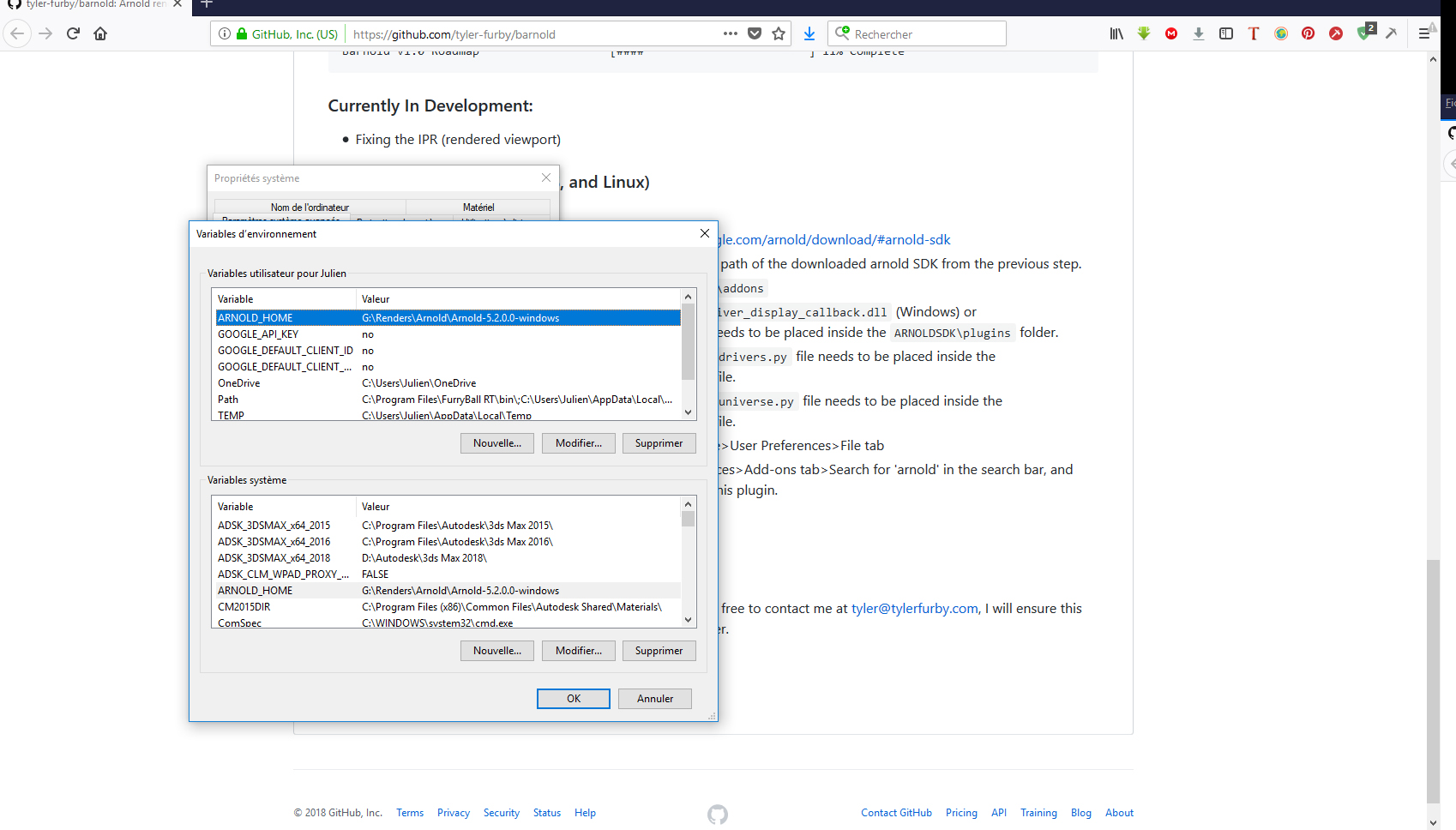Click the browser Forward arrow button
Screen dimensions: 1456x830
(x=45, y=33)
